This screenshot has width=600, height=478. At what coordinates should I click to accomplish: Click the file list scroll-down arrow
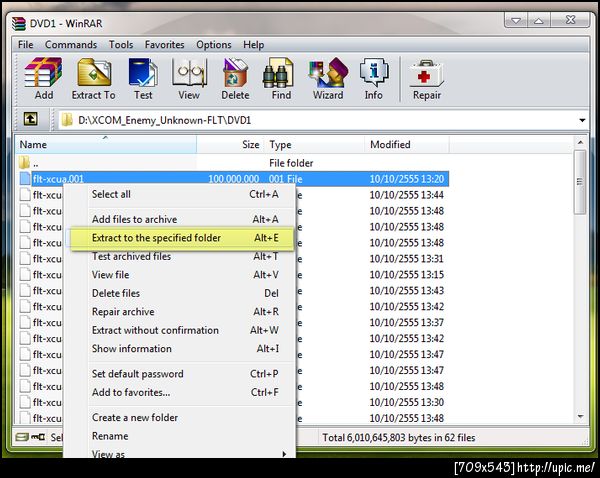click(x=580, y=416)
